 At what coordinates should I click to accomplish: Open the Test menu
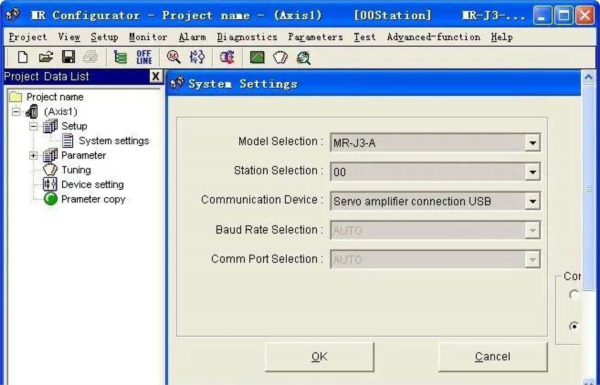(364, 37)
